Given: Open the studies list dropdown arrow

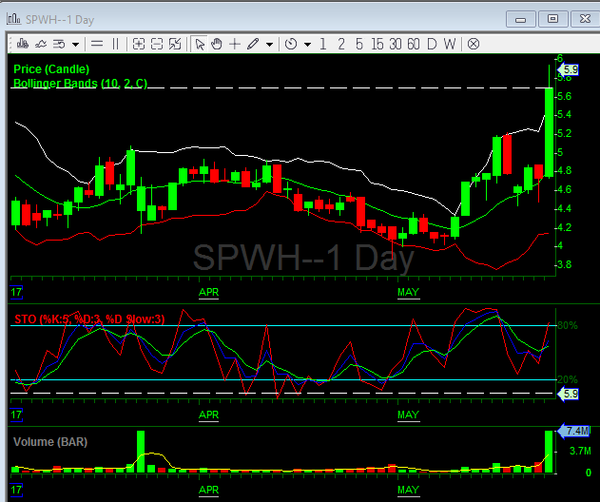Looking at the screenshot, I should [75, 44].
